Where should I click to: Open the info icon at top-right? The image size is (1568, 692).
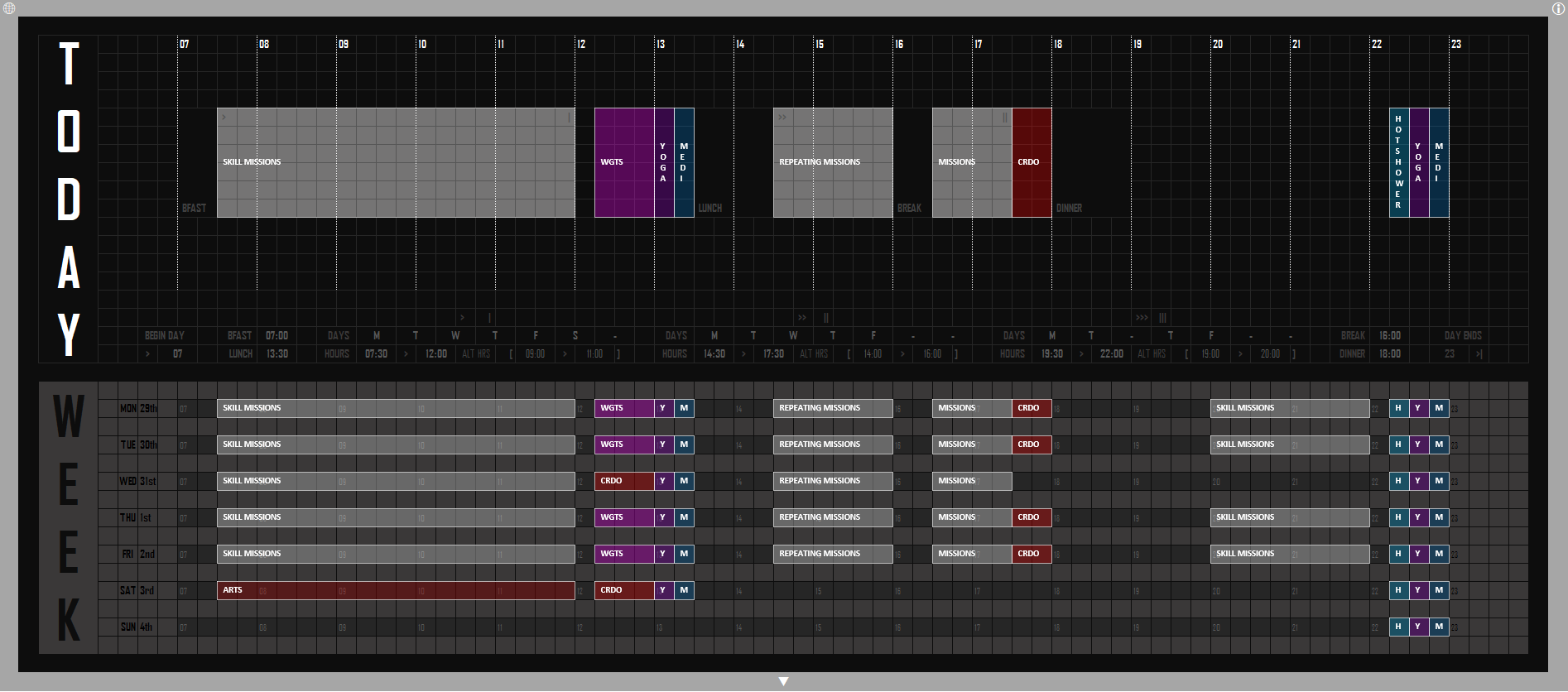click(1558, 8)
